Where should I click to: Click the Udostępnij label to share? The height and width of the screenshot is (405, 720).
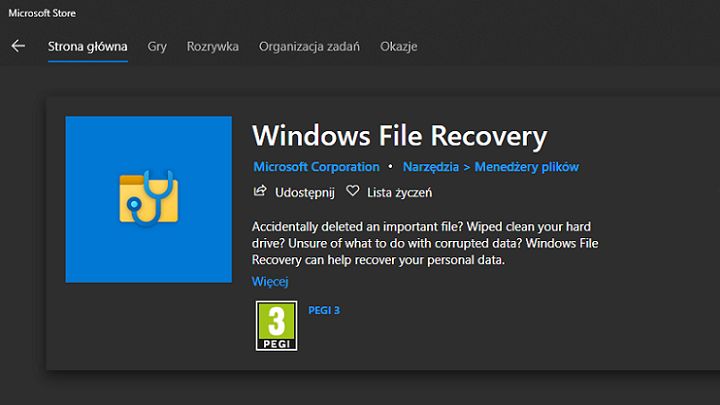(305, 192)
